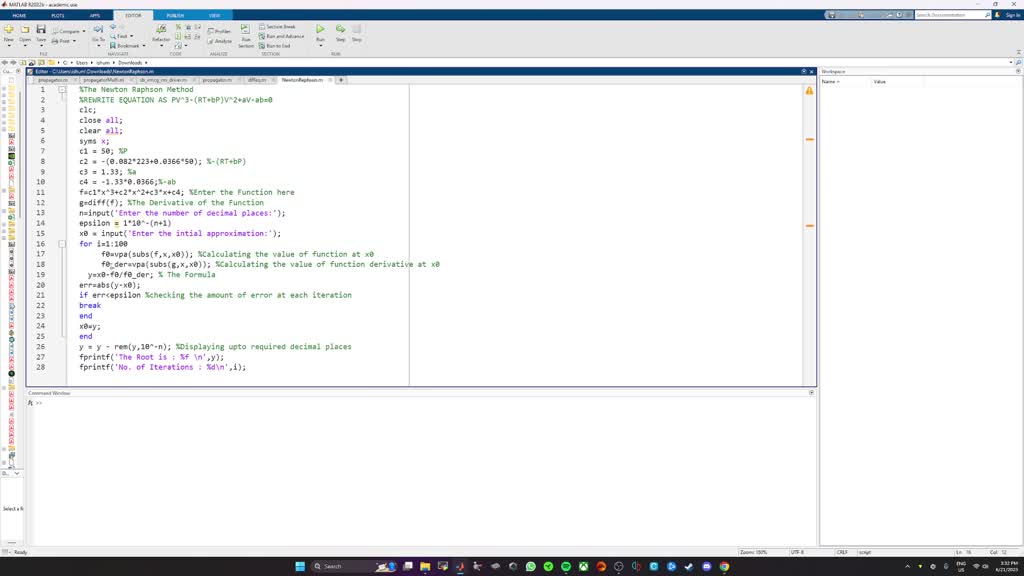This screenshot has height=576, width=1024.
Task: Click the orange warning indicator in editor
Action: (x=809, y=91)
